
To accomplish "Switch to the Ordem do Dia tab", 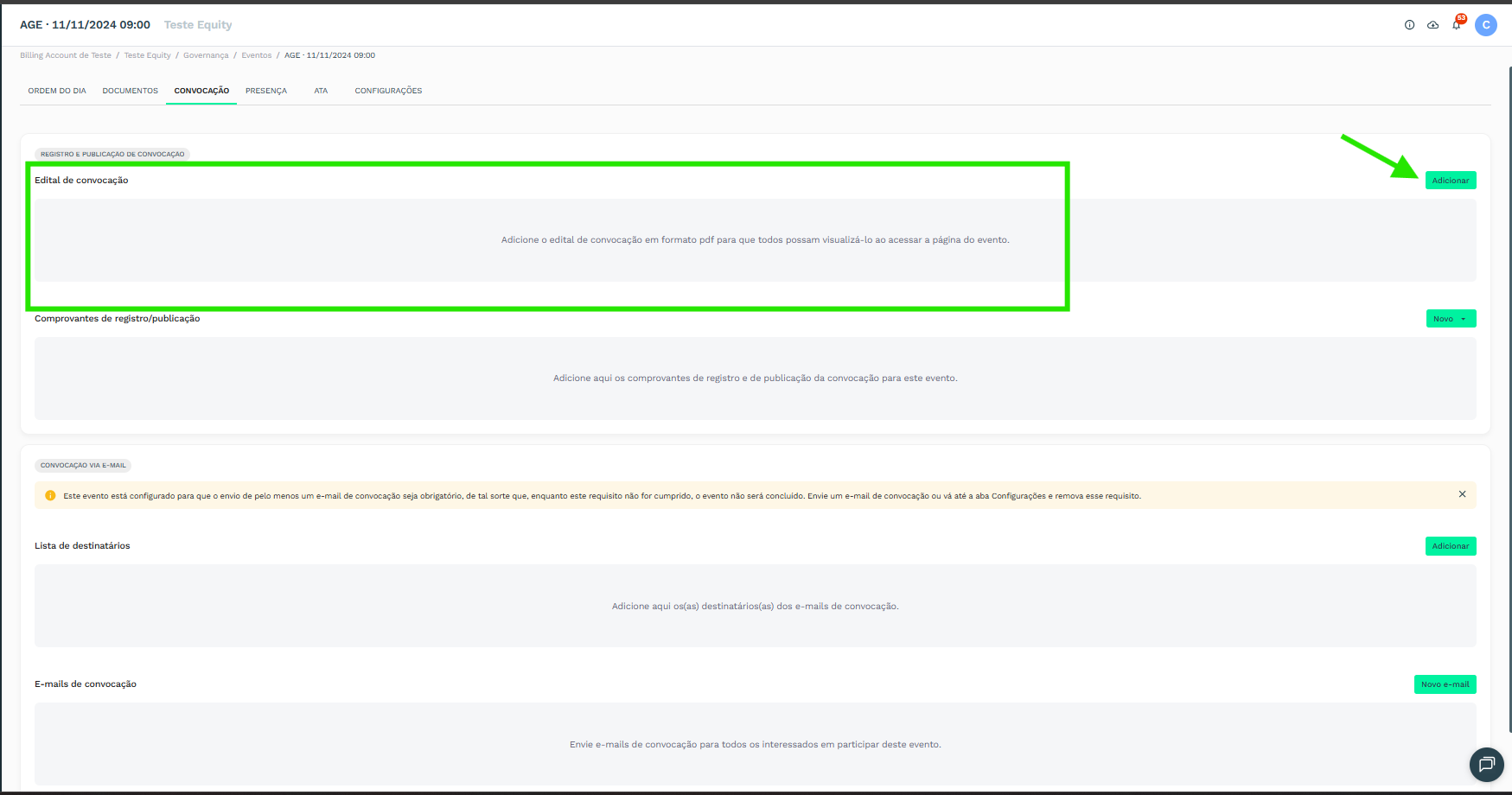I will click(57, 91).
